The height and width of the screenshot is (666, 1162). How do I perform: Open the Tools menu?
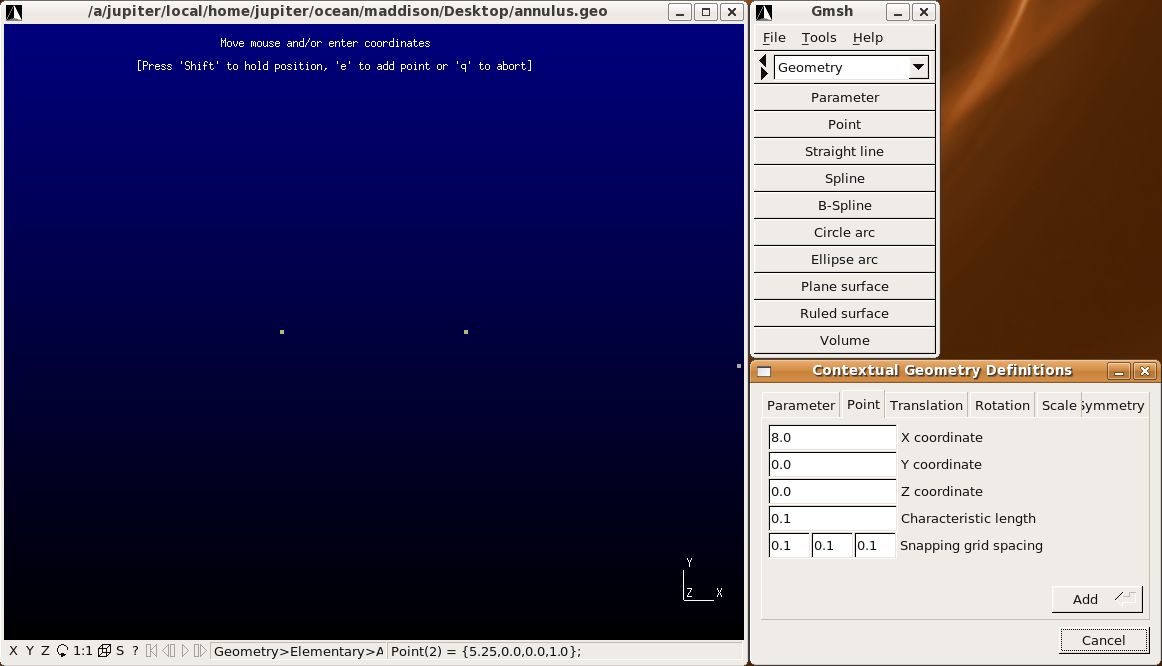pyautogui.click(x=818, y=38)
